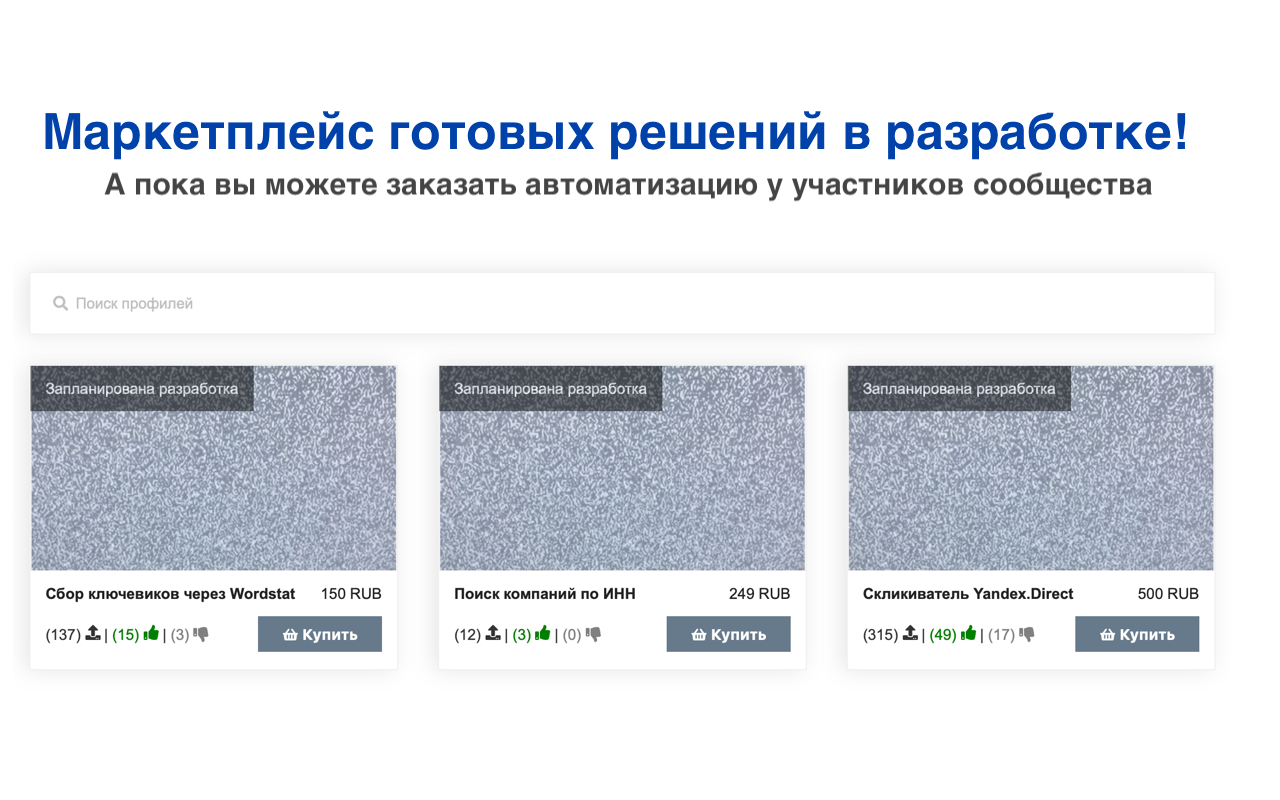Click thumbs-up icon on Wordstat card
1280x800 pixels.
coord(152,633)
